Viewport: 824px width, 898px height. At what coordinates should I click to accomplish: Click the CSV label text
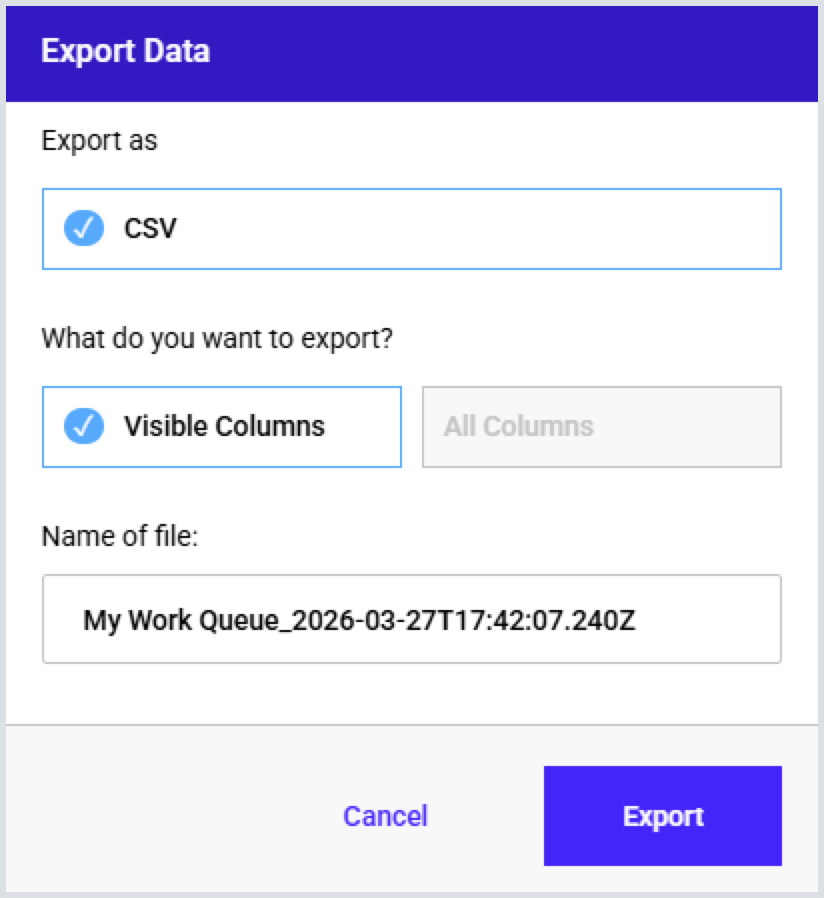point(150,229)
